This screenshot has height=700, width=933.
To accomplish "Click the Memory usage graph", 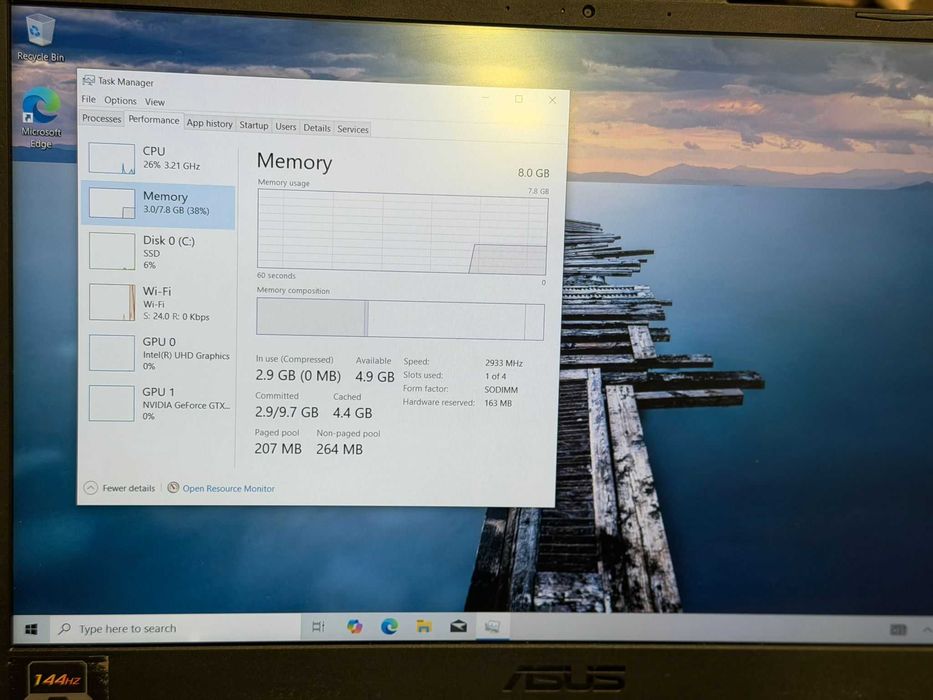I will (403, 232).
